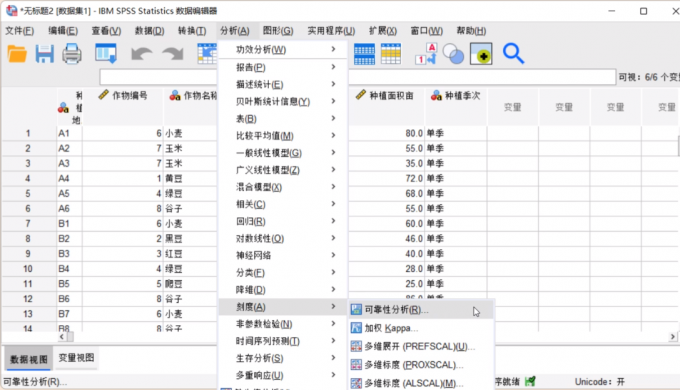Click the PROXSCAL item icon
The height and width of the screenshot is (390, 680).
(x=356, y=365)
